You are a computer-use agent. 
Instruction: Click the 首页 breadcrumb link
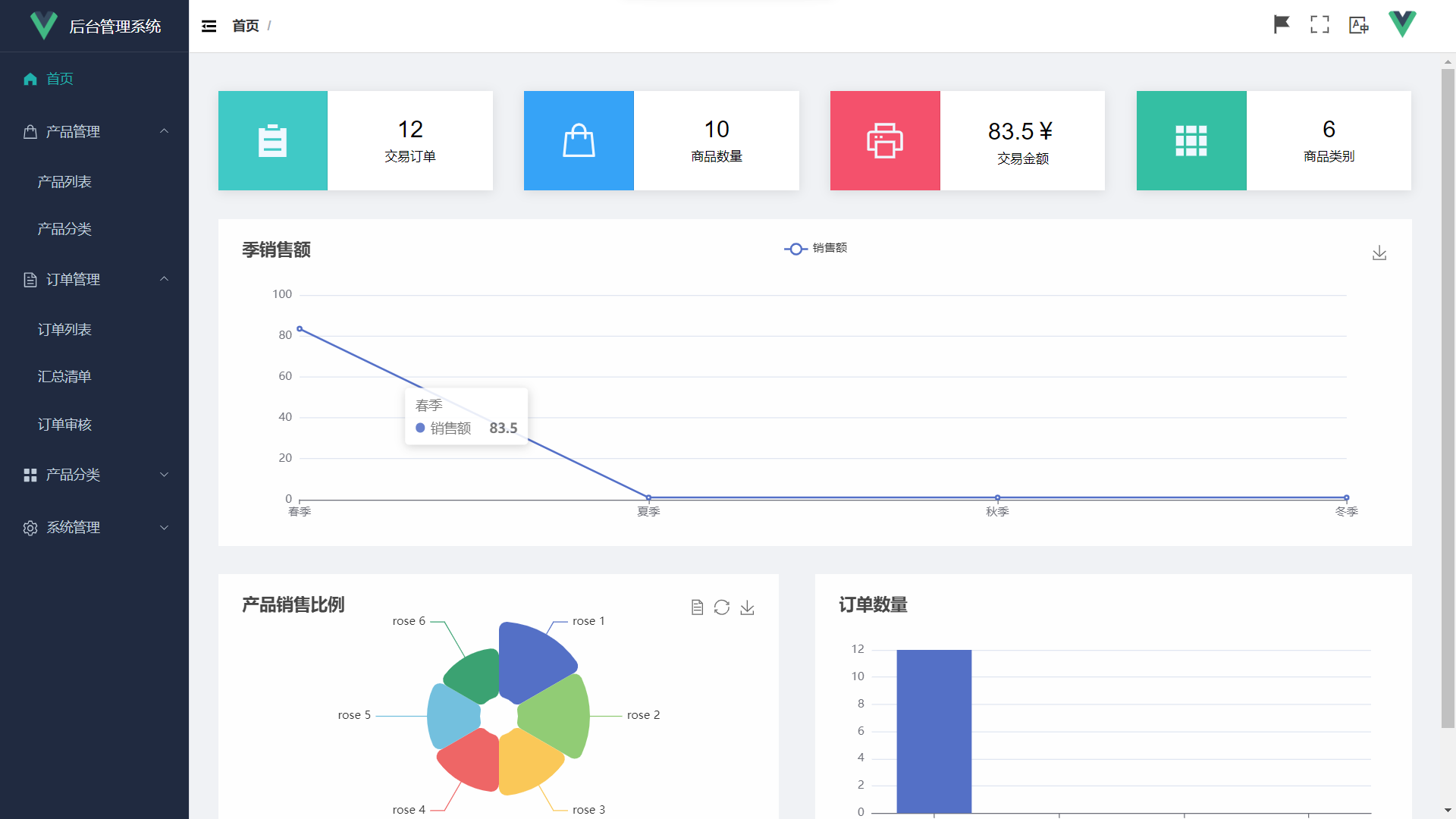244,25
